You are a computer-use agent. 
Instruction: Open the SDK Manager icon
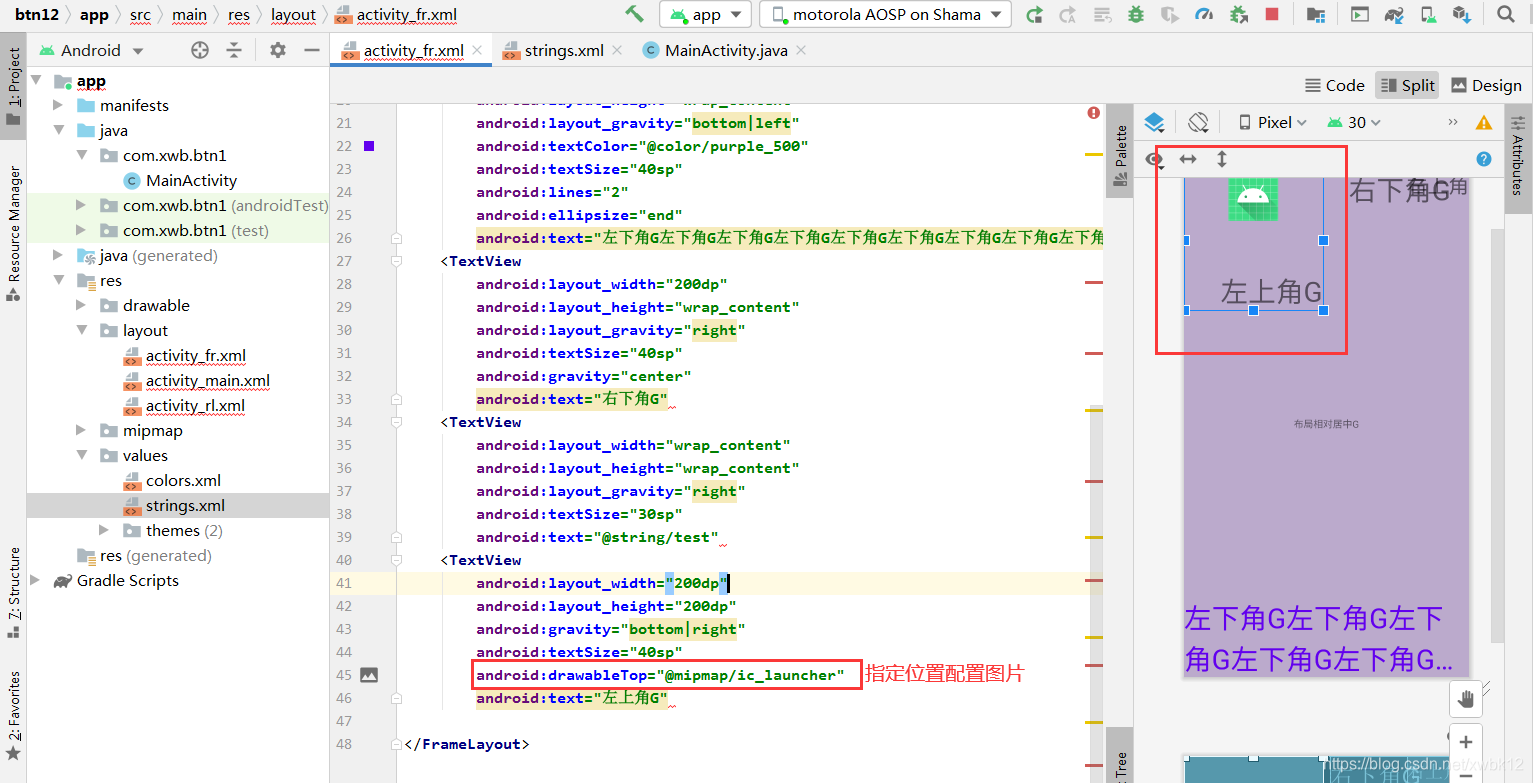coord(1462,14)
